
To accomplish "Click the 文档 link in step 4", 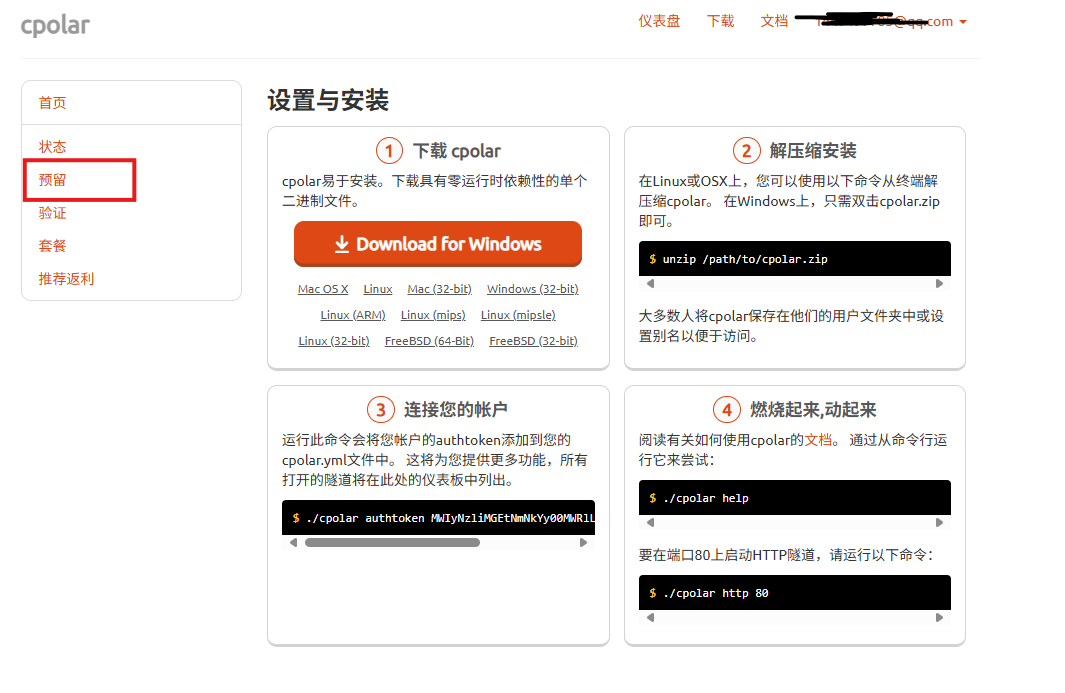I will click(x=818, y=440).
